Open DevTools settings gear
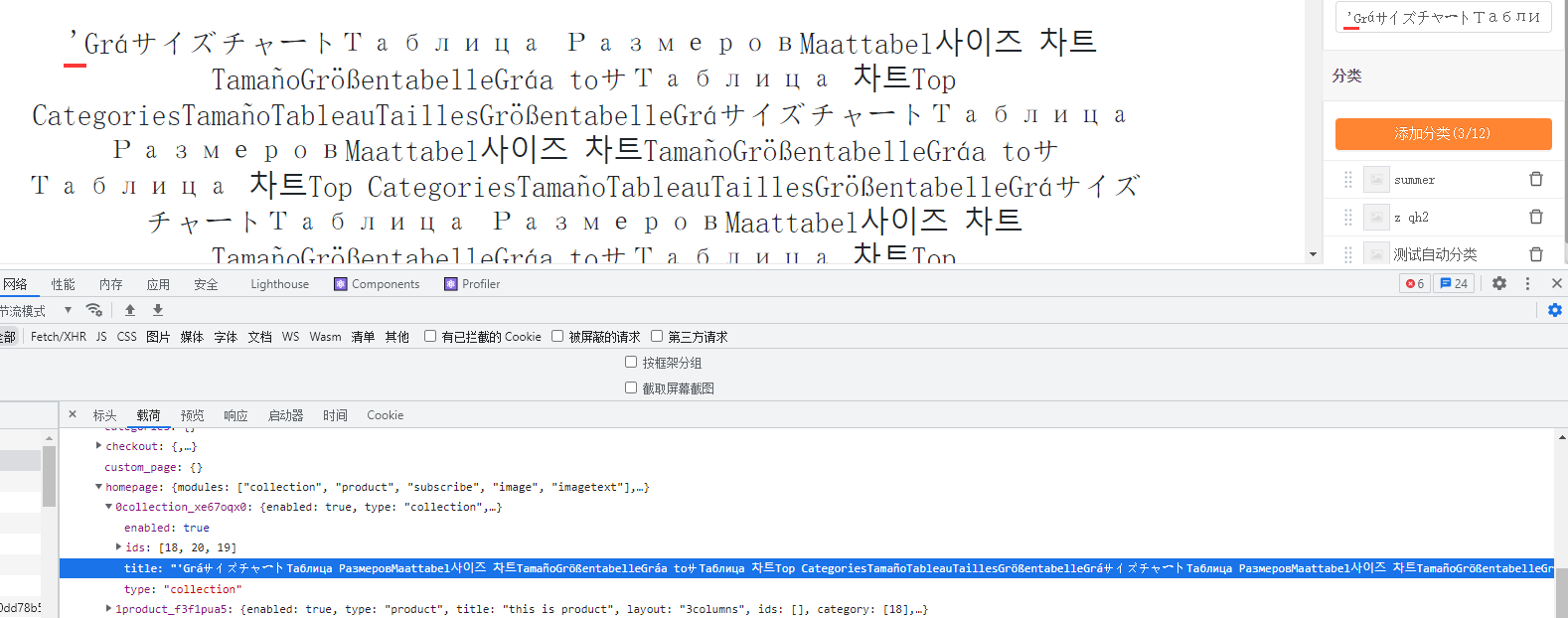 (1499, 283)
